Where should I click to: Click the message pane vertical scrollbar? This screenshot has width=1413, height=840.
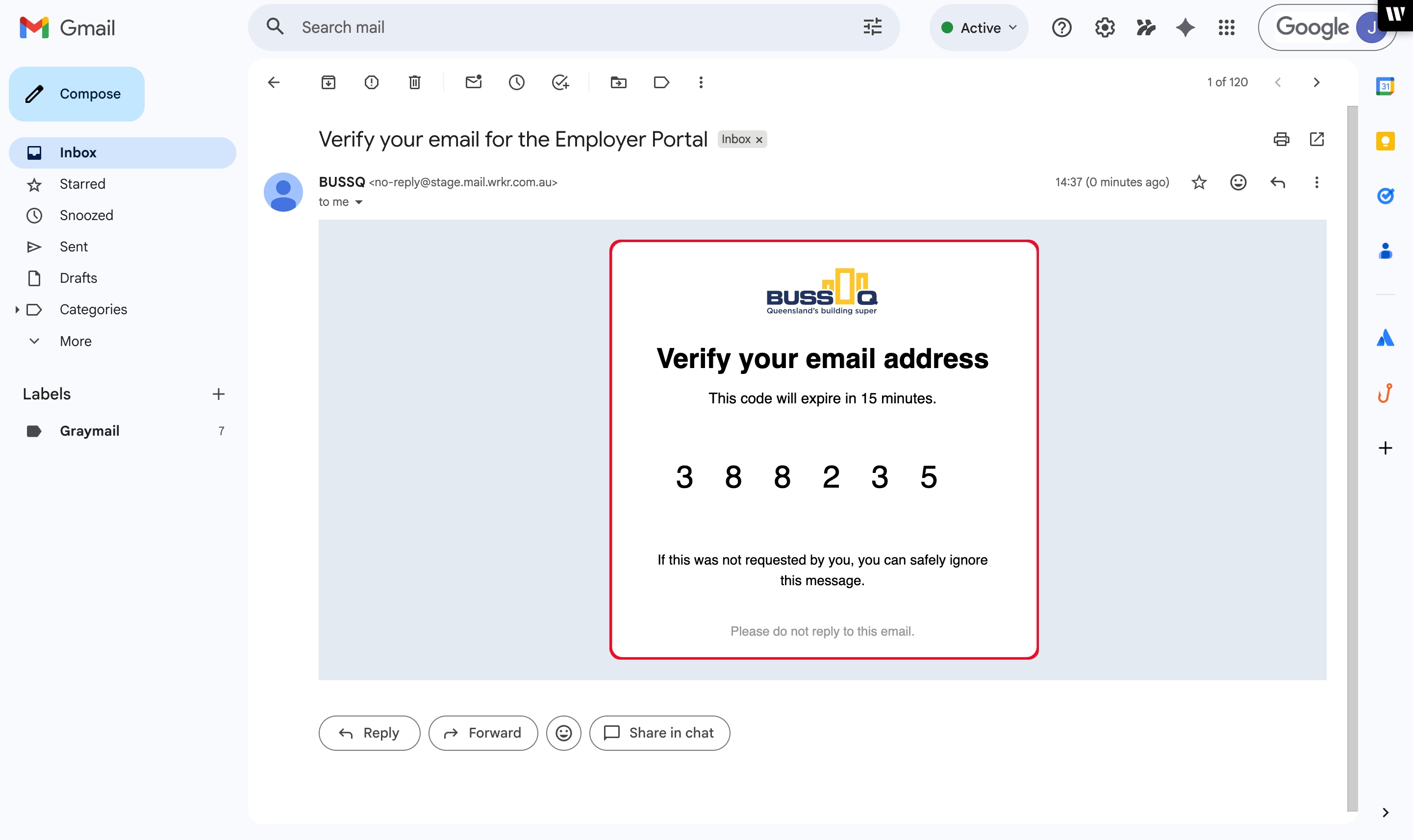tap(1352, 459)
